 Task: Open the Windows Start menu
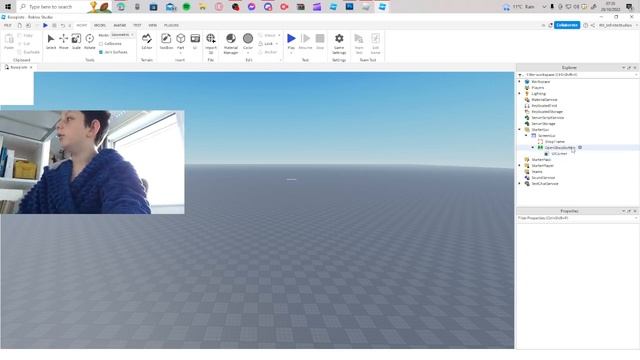coord(8,7)
